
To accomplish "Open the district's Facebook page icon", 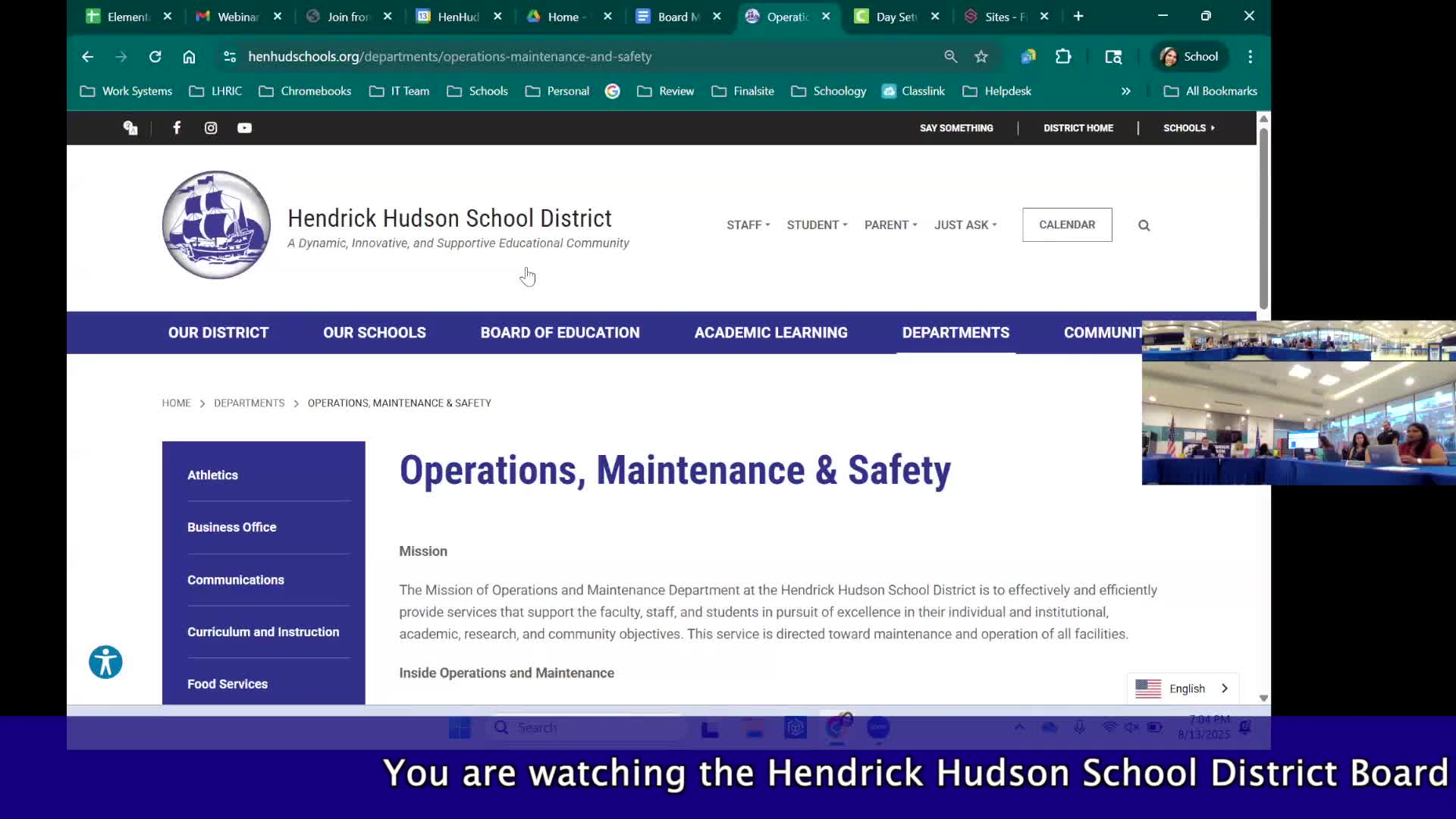I will pyautogui.click(x=176, y=127).
